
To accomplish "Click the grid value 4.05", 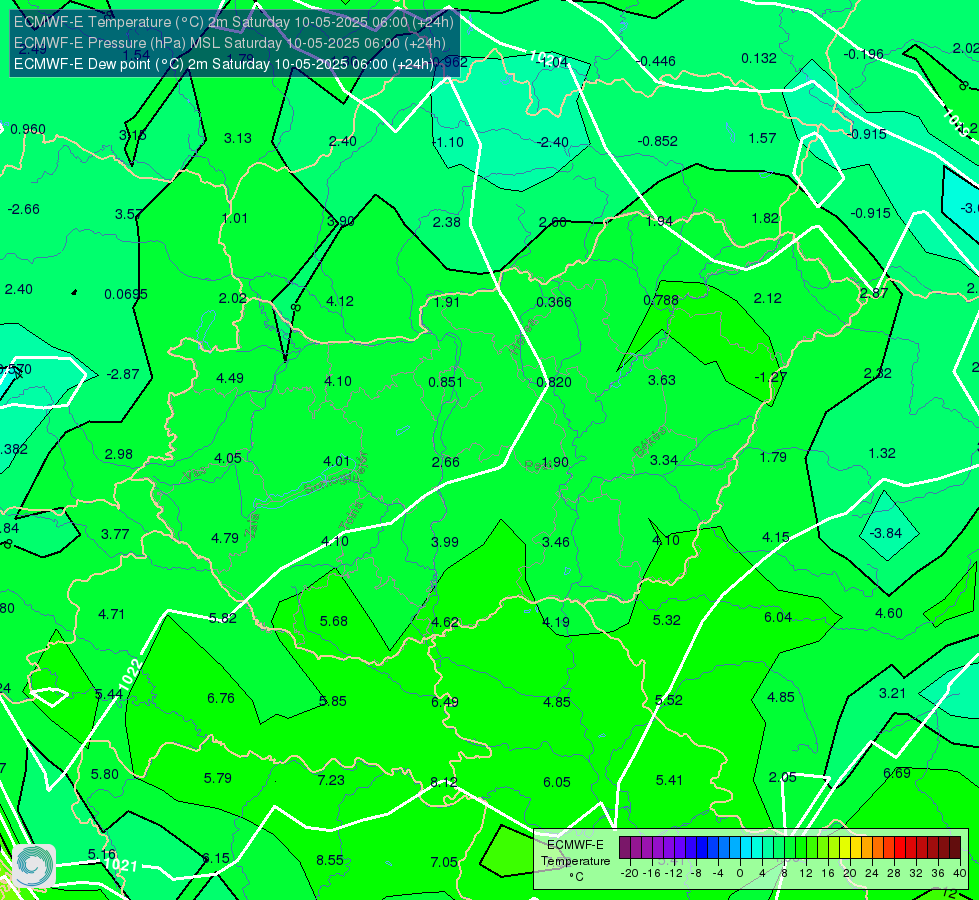I will 227,458.
